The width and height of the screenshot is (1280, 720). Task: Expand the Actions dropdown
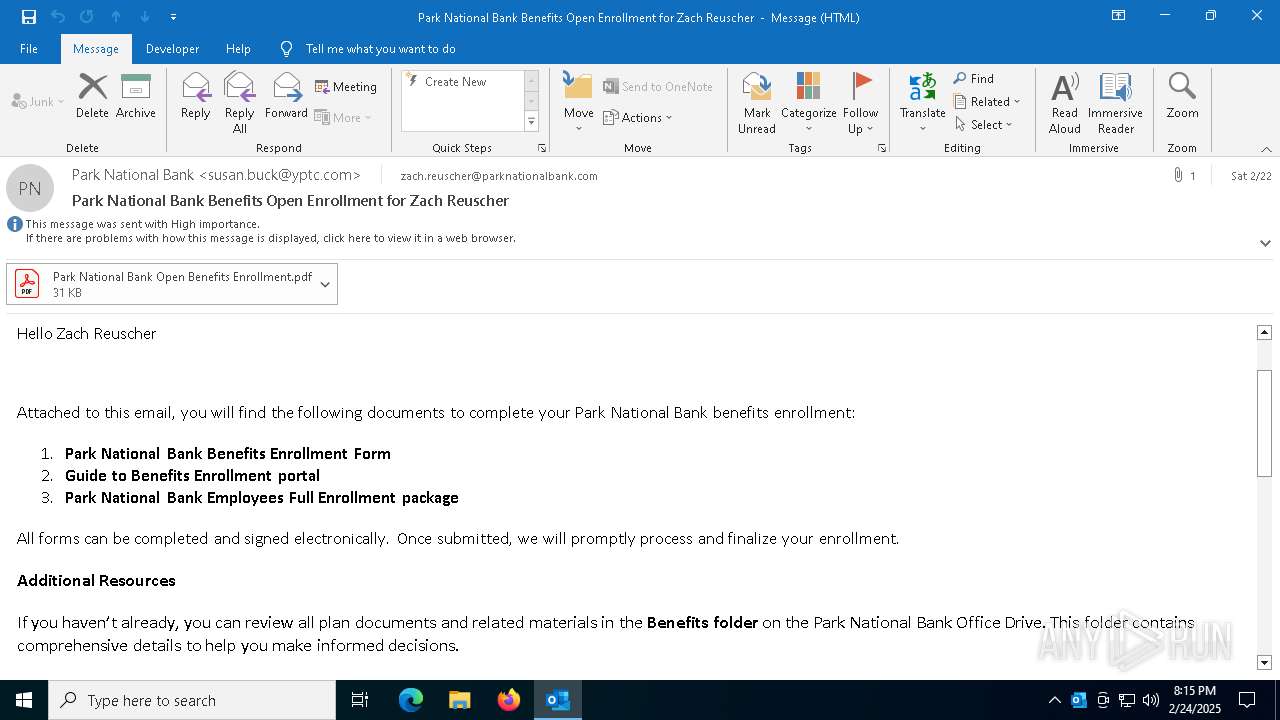point(638,117)
